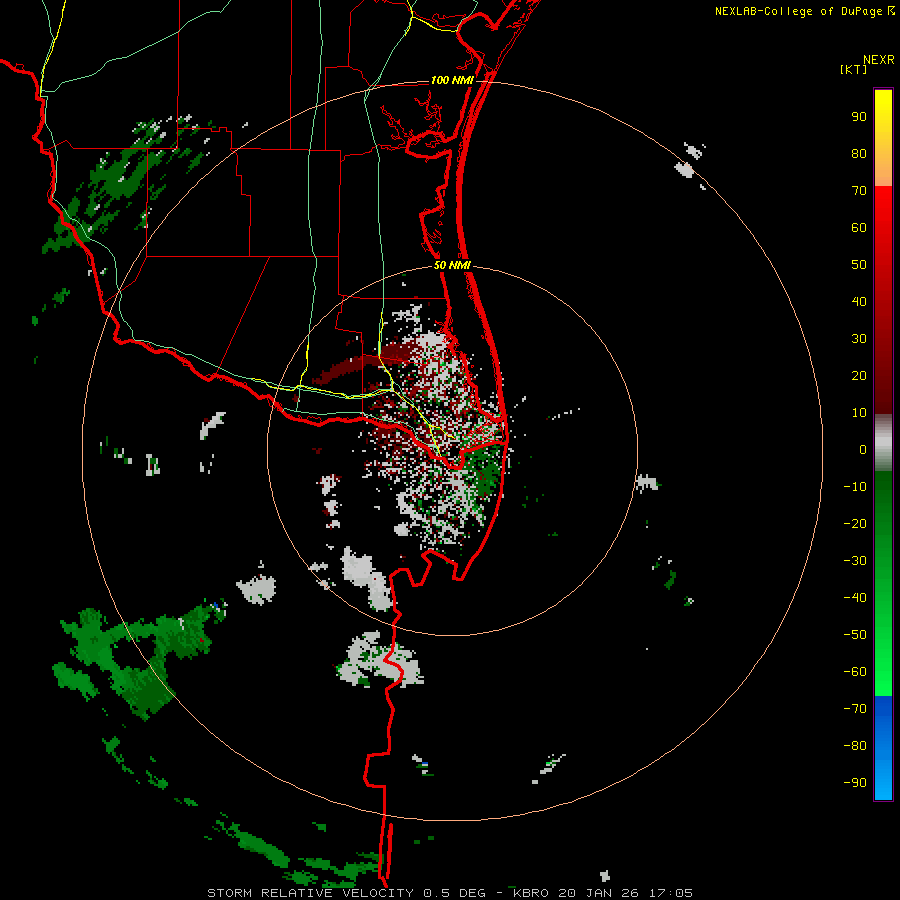900x900 pixels.
Task: Click the gray zero-velocity band of color bar
Action: pyautogui.click(x=883, y=443)
